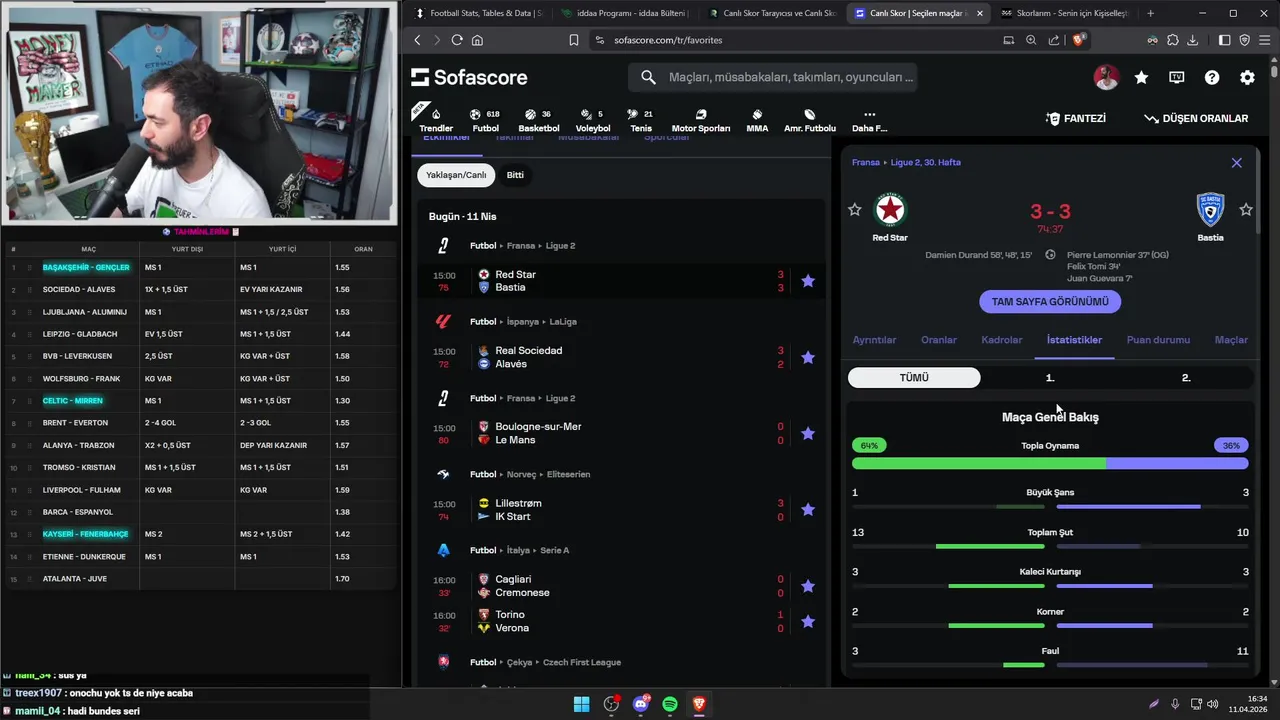
Task: Click the share page icon in address bar
Action: [1054, 40]
